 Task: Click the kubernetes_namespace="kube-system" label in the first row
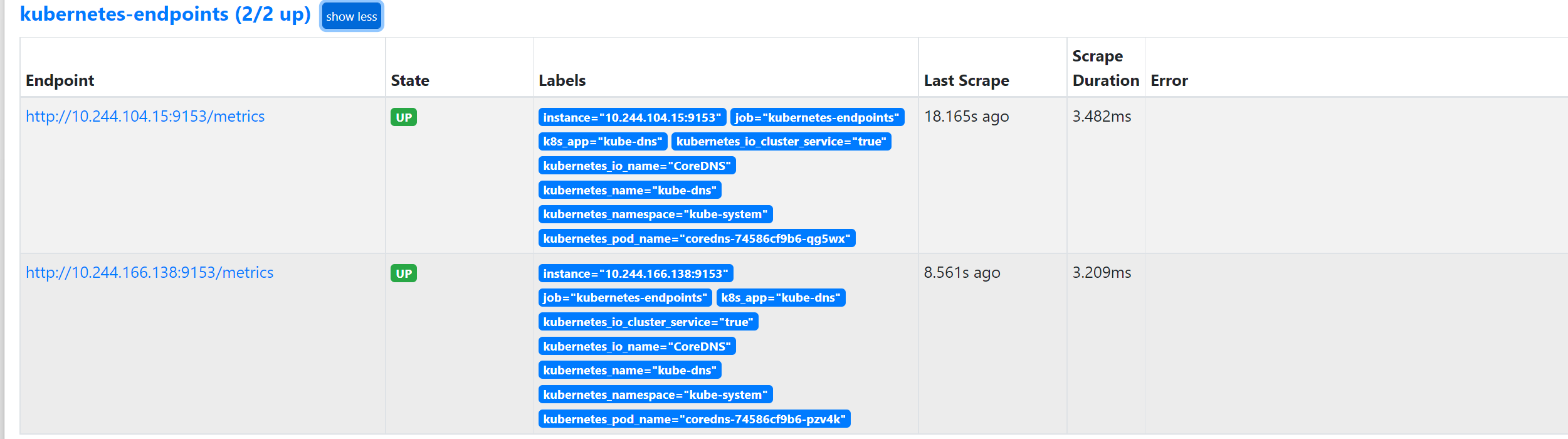click(655, 214)
